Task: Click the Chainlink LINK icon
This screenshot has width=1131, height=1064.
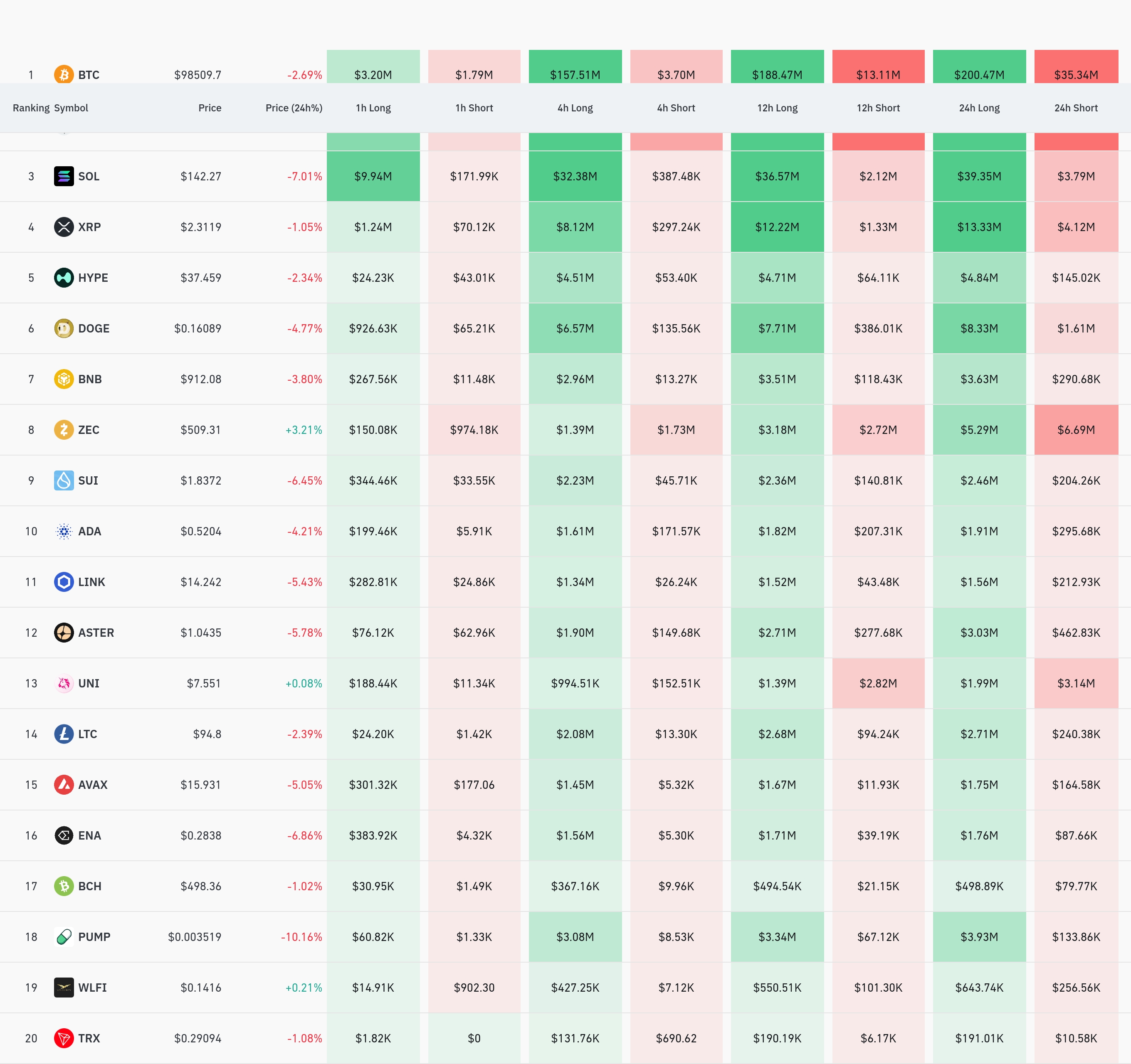Action: (x=64, y=582)
